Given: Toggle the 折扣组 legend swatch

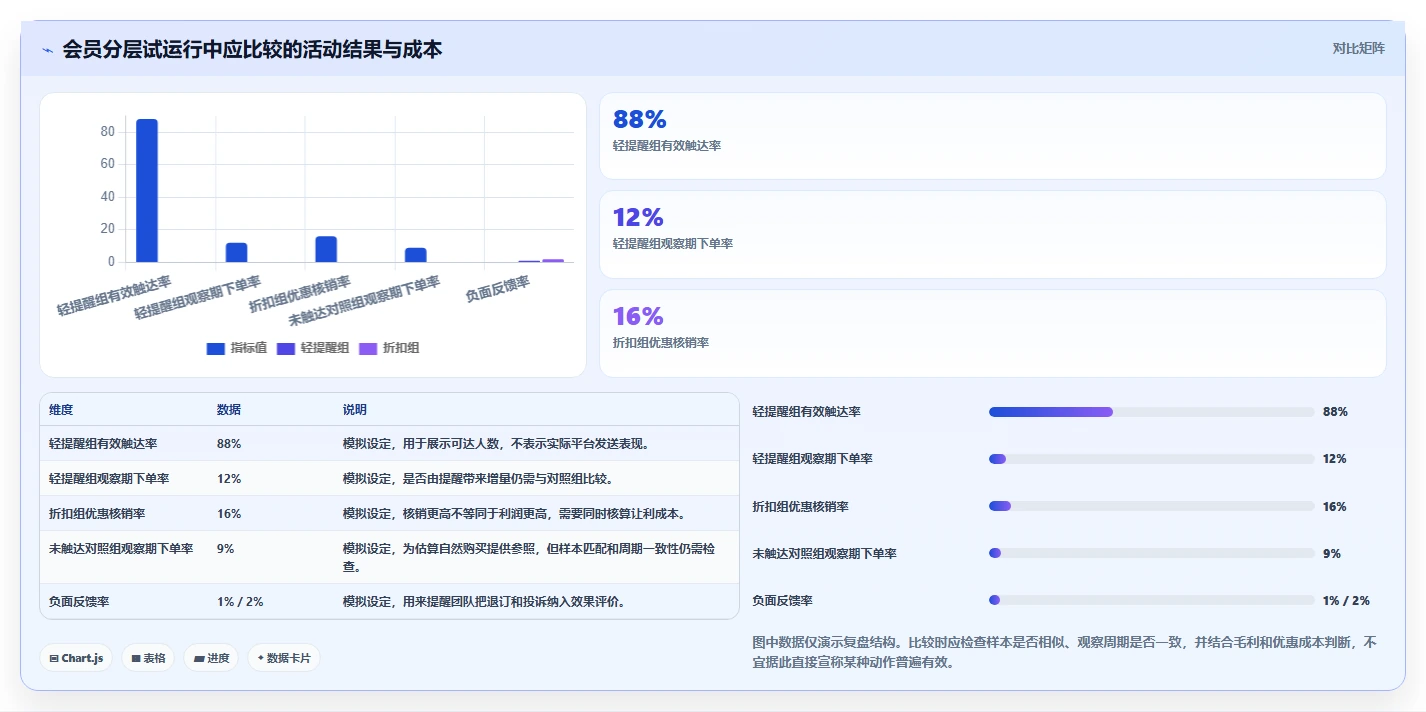Looking at the screenshot, I should [368, 348].
